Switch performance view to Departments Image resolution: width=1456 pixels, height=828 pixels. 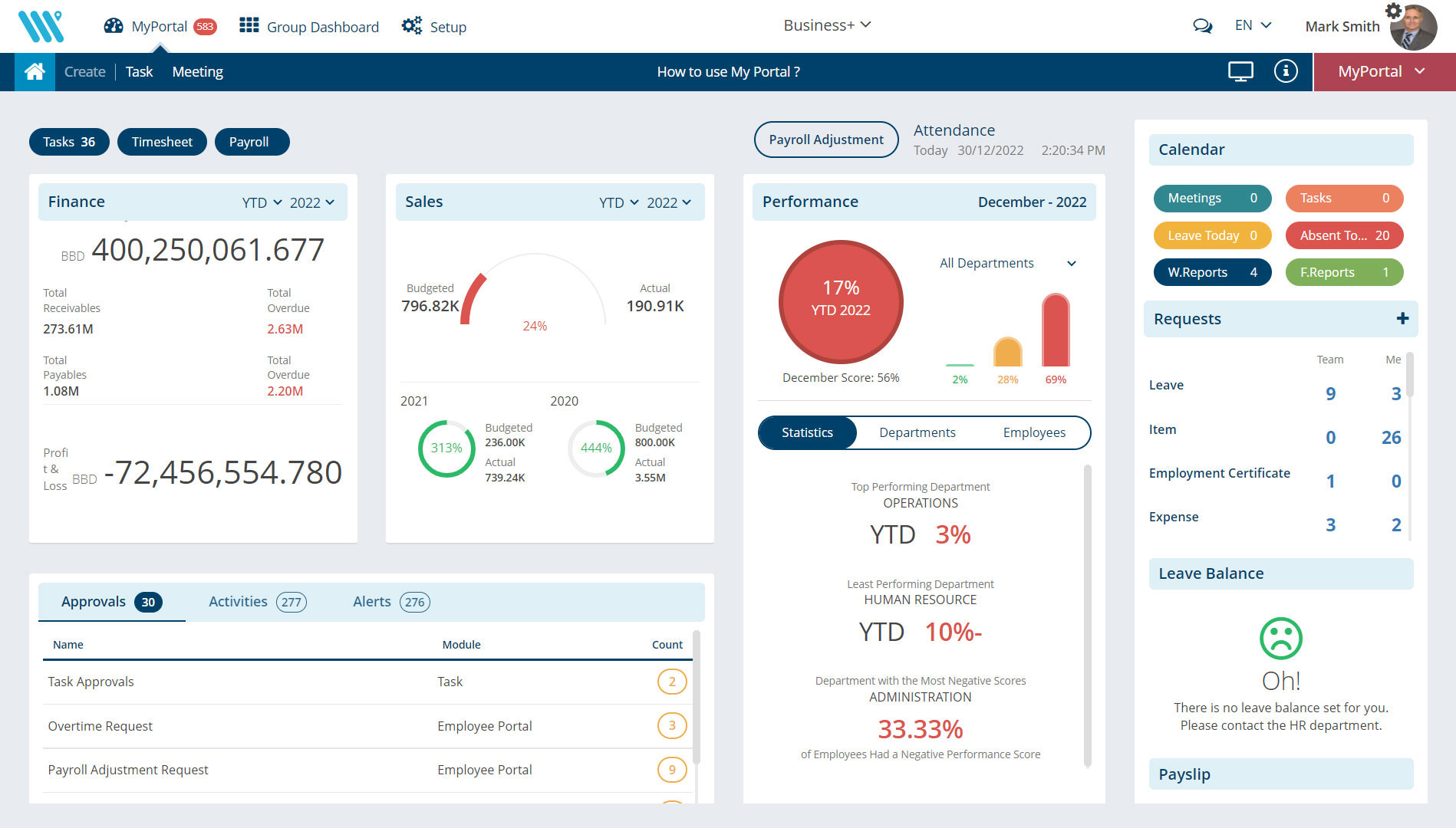click(917, 432)
